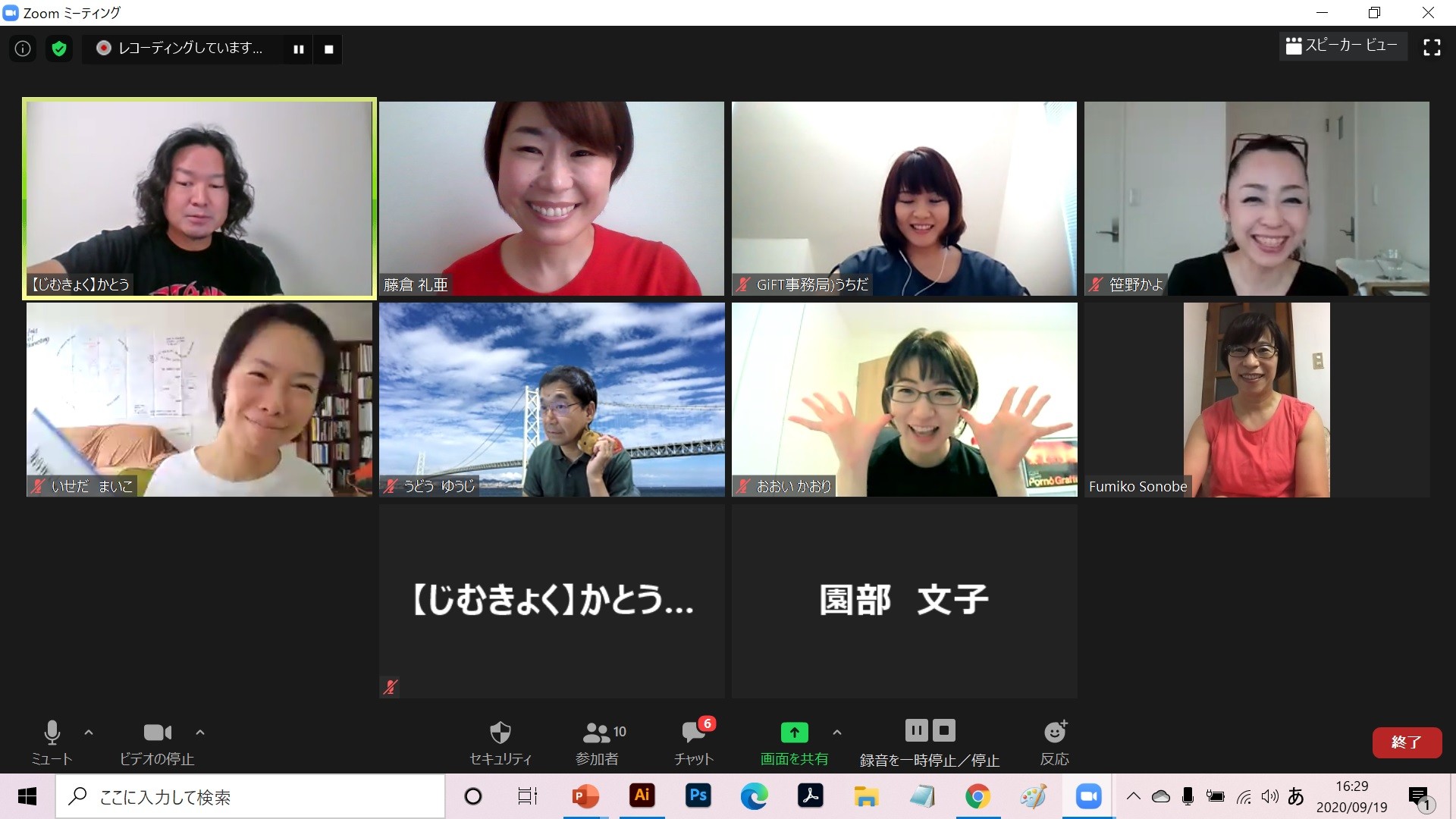1456x819 pixels.
Task: Click the green encryption shield icon
Action: pyautogui.click(x=59, y=49)
